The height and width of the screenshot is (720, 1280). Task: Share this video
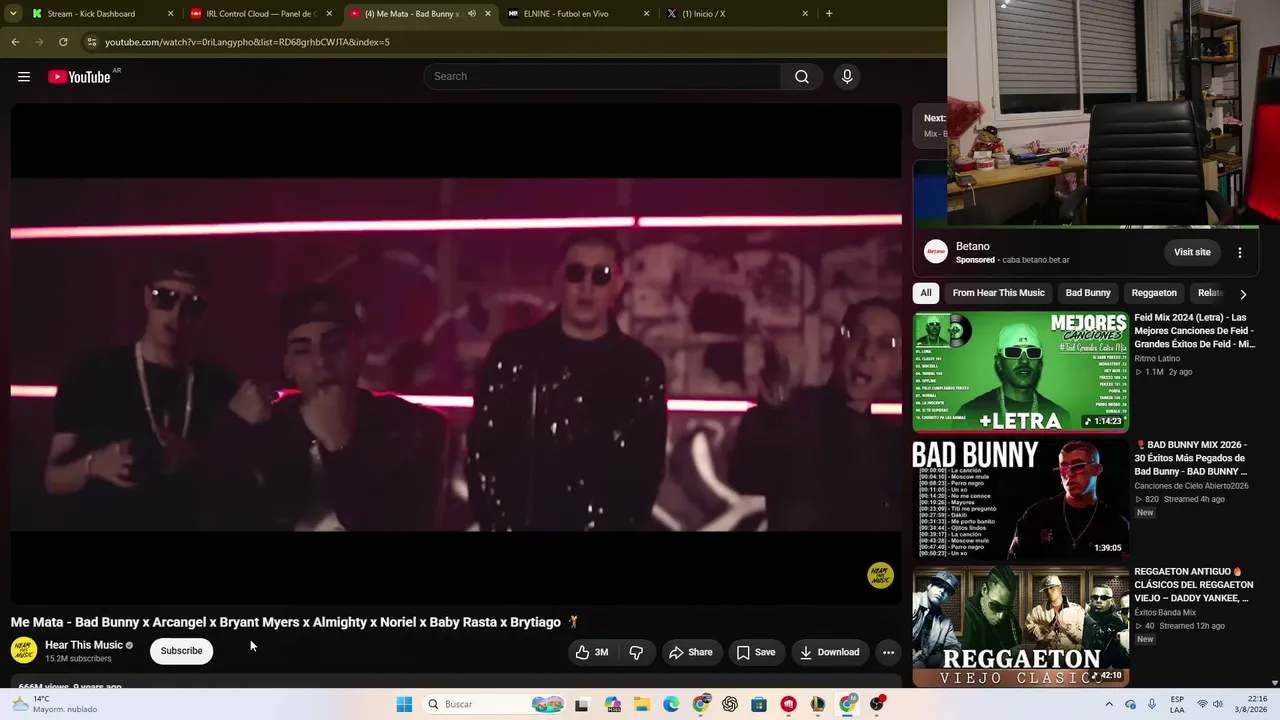(x=691, y=652)
